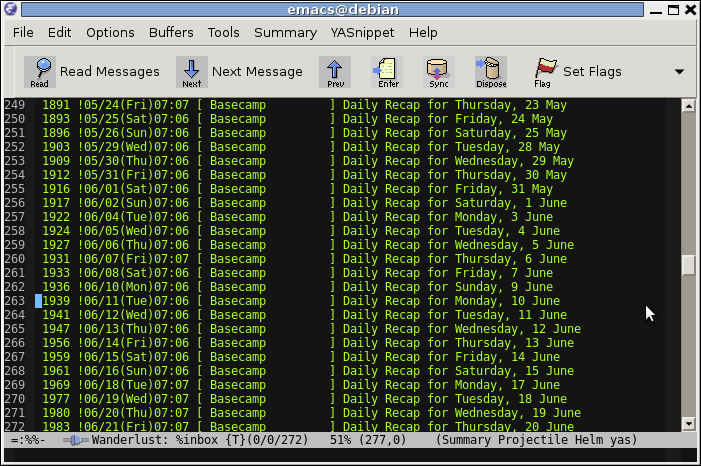Image resolution: width=701 pixels, height=466 pixels.
Task: Maximize the emacs@debian window
Action: pyautogui.click(x=674, y=10)
